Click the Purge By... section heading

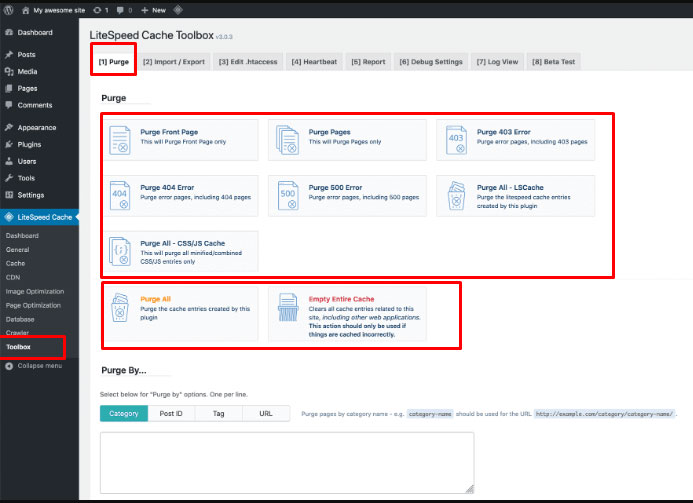click(124, 370)
